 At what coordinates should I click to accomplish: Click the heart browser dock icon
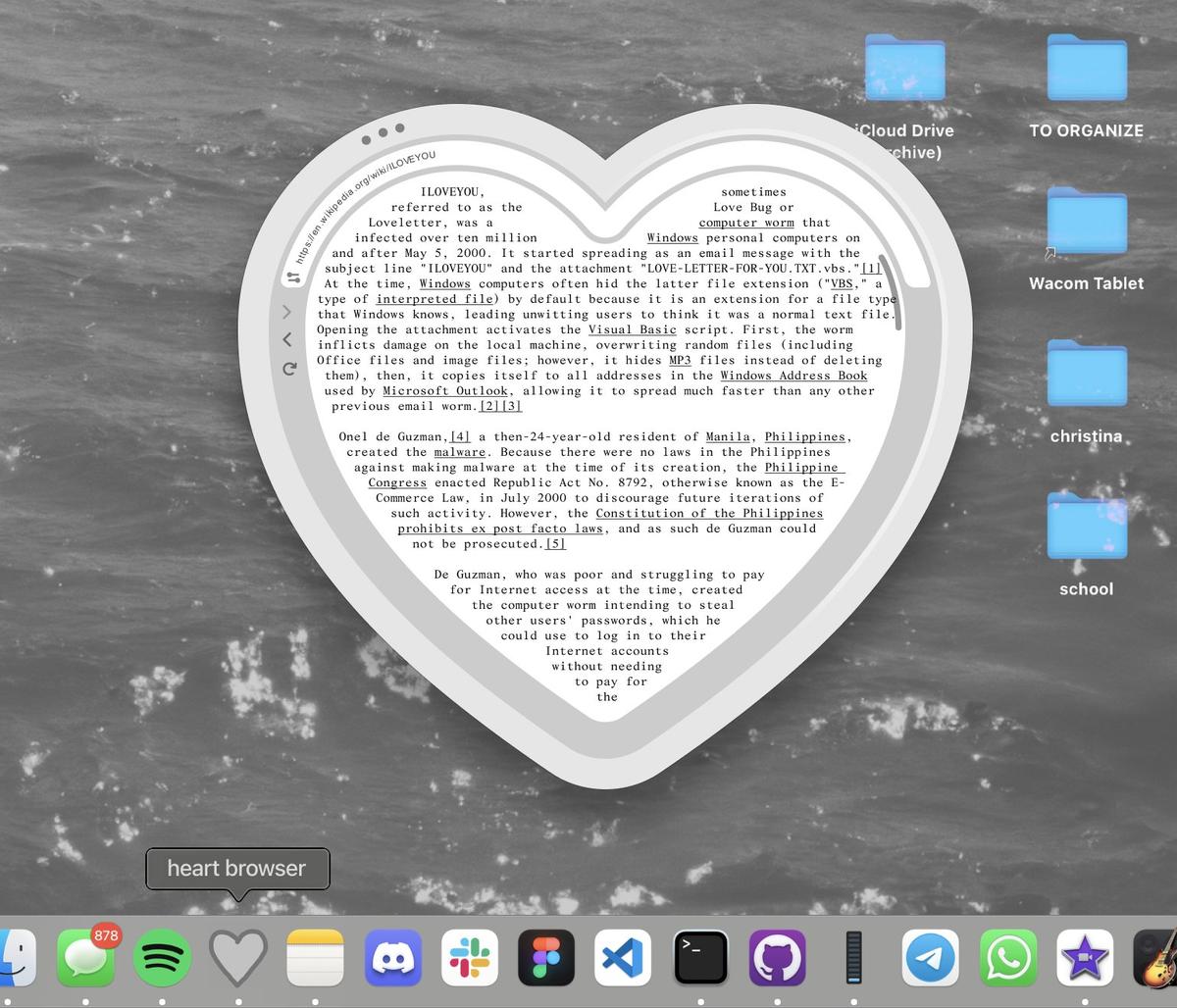point(238,957)
